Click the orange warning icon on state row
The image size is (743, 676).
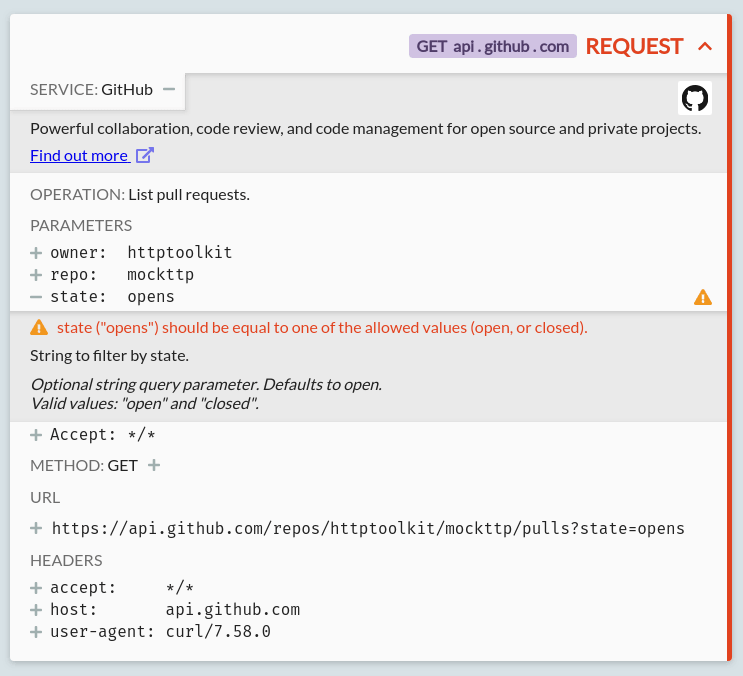tap(703, 297)
